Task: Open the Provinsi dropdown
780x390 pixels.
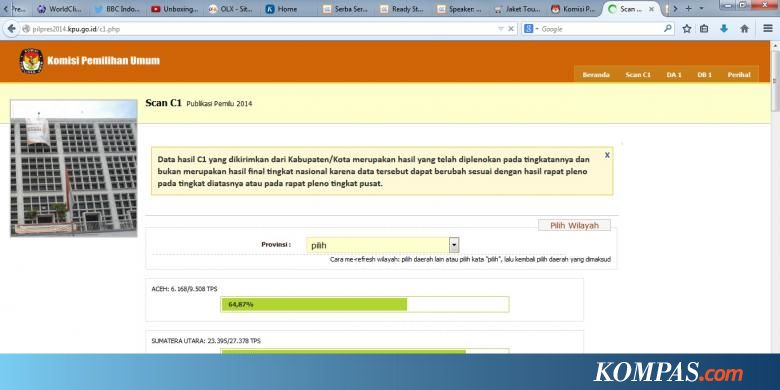Action: (x=382, y=245)
